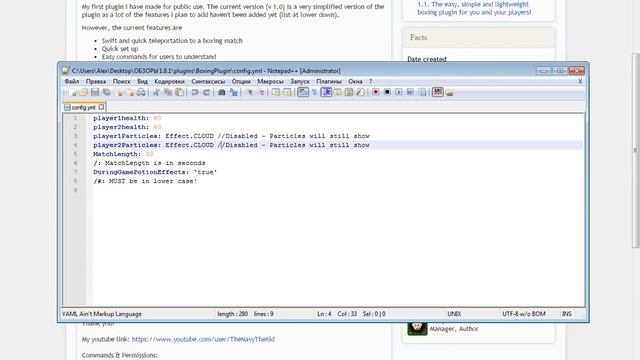This screenshot has height=360, width=640.
Task: Click 'YAML Ain't Markup Language' in status bar
Action: coord(102,314)
